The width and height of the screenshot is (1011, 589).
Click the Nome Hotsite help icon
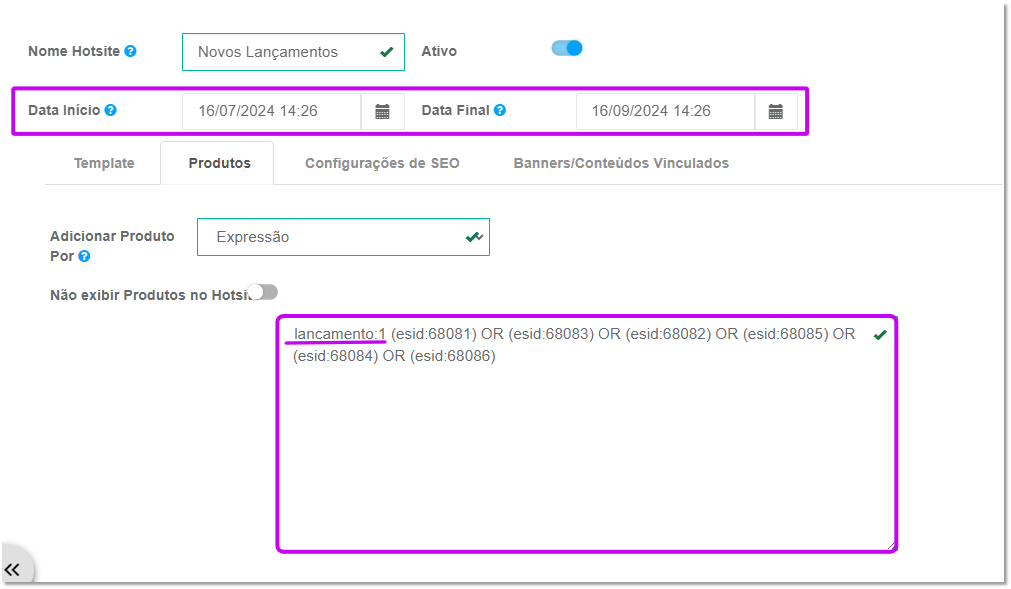130,51
